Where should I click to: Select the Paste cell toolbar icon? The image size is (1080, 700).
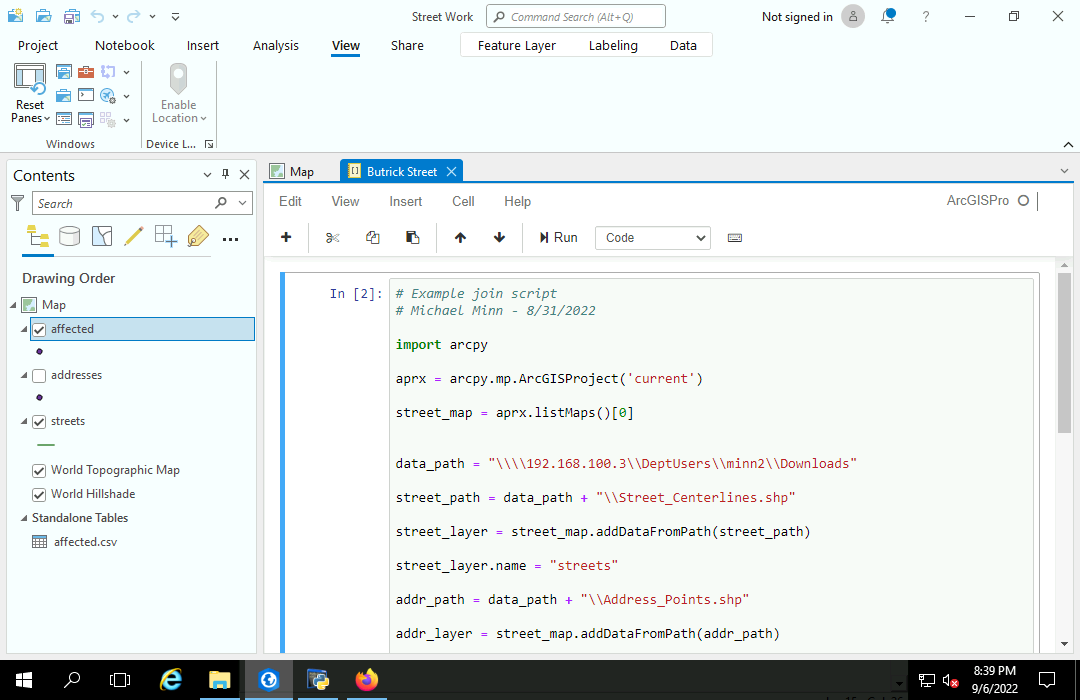412,237
